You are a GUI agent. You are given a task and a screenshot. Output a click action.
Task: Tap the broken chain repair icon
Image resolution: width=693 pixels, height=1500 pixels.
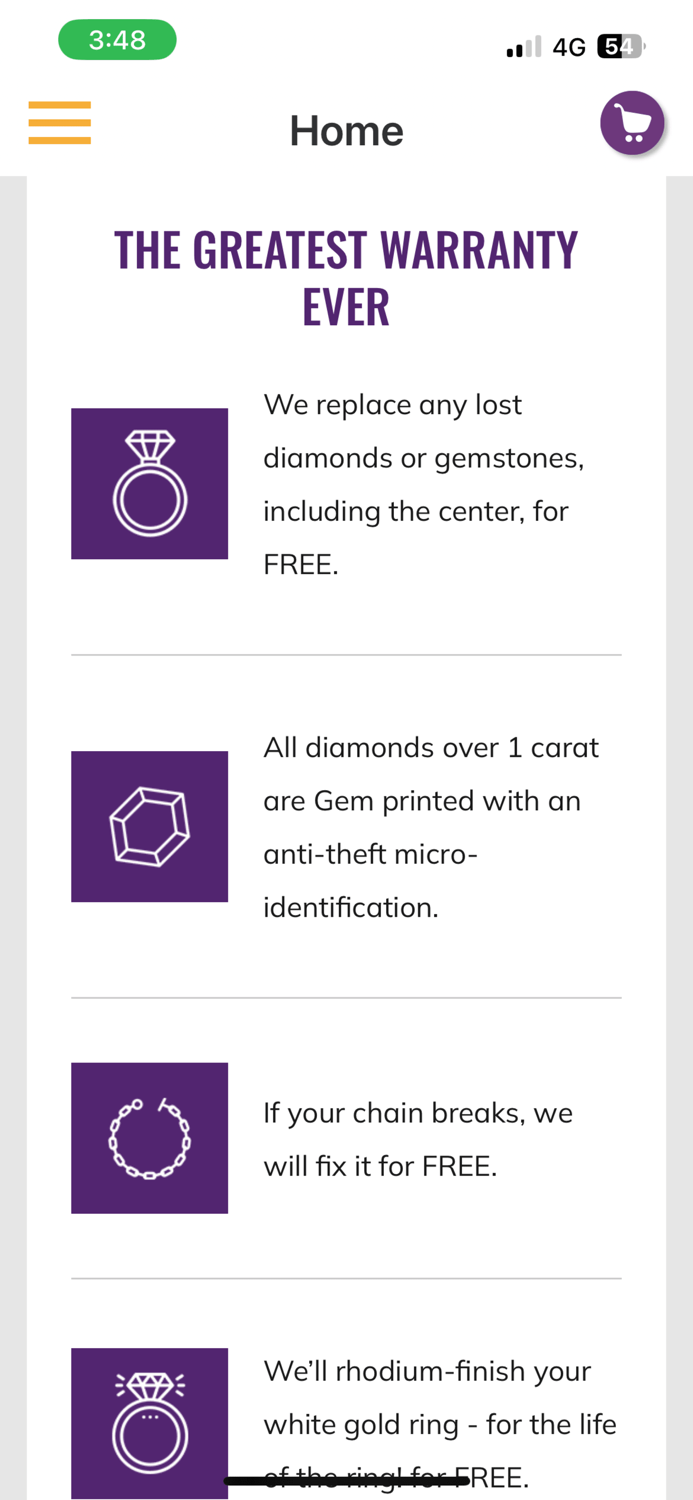click(149, 1137)
